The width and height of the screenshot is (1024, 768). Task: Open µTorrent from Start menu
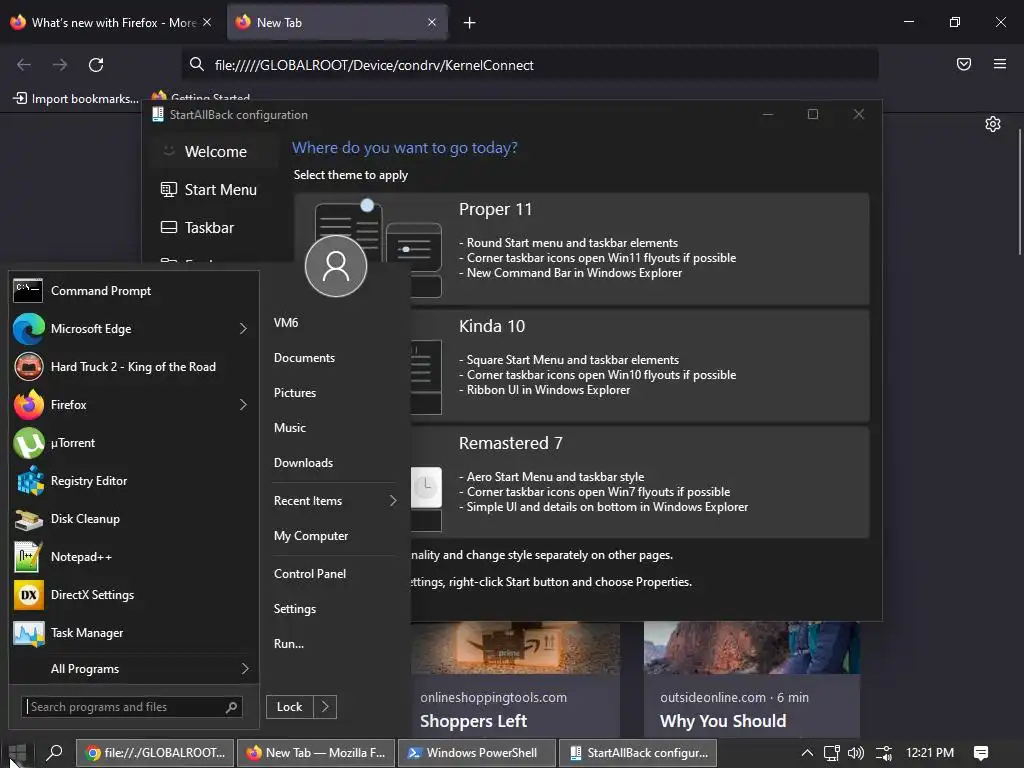tap(134, 443)
